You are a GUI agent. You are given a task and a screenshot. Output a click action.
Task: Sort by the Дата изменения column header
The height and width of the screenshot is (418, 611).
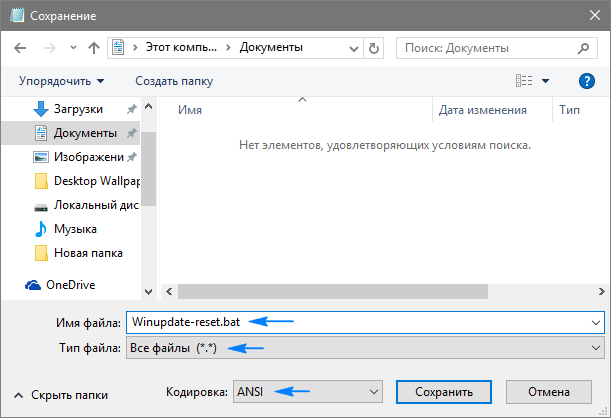(x=482, y=111)
